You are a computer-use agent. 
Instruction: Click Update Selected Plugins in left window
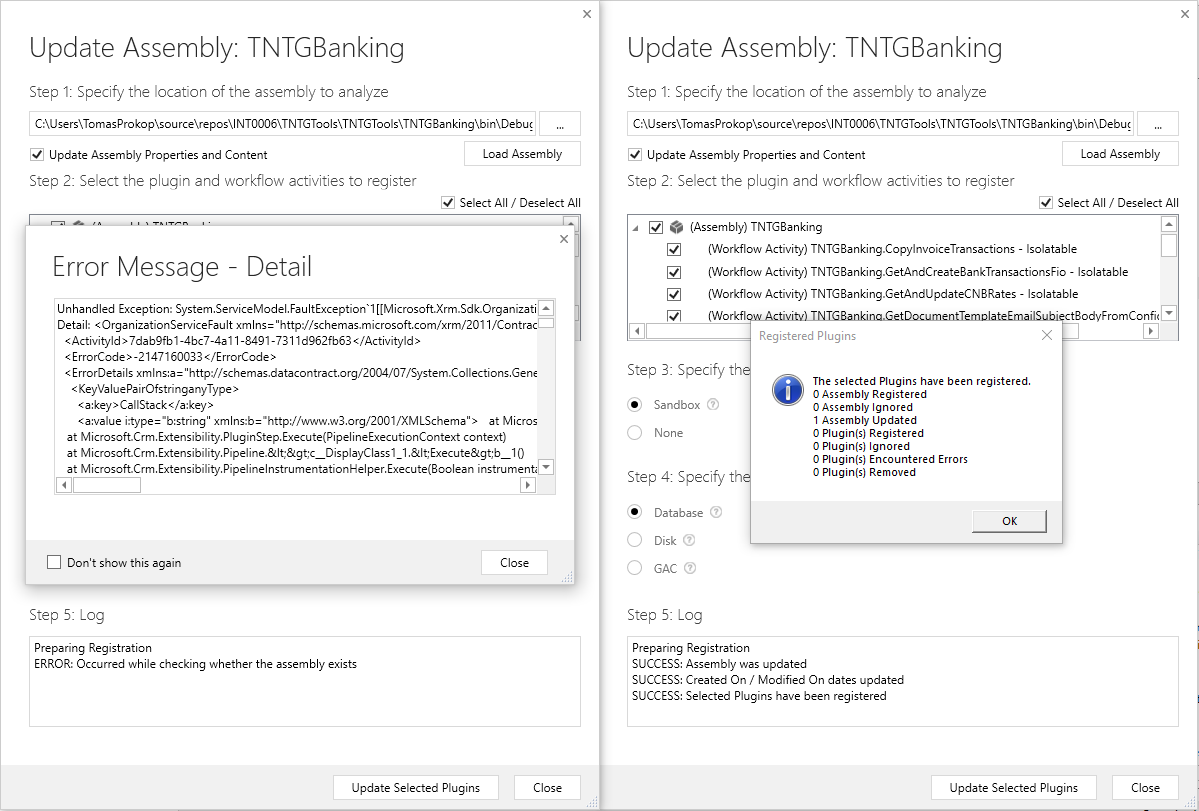416,788
